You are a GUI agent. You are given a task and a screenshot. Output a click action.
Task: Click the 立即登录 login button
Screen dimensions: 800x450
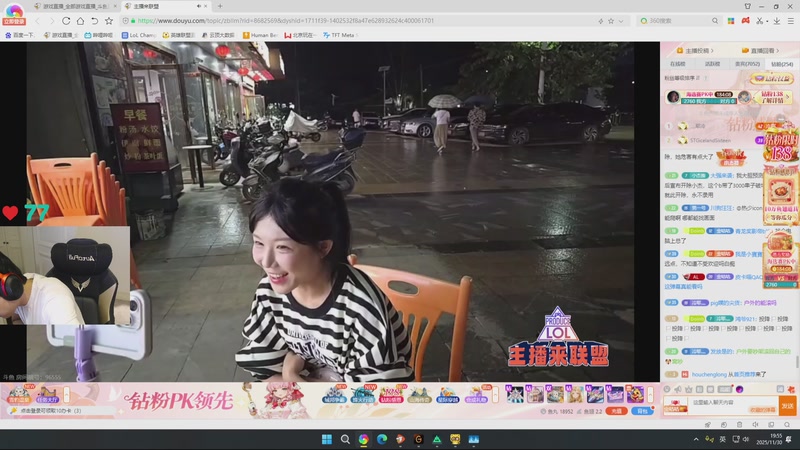click(14, 21)
